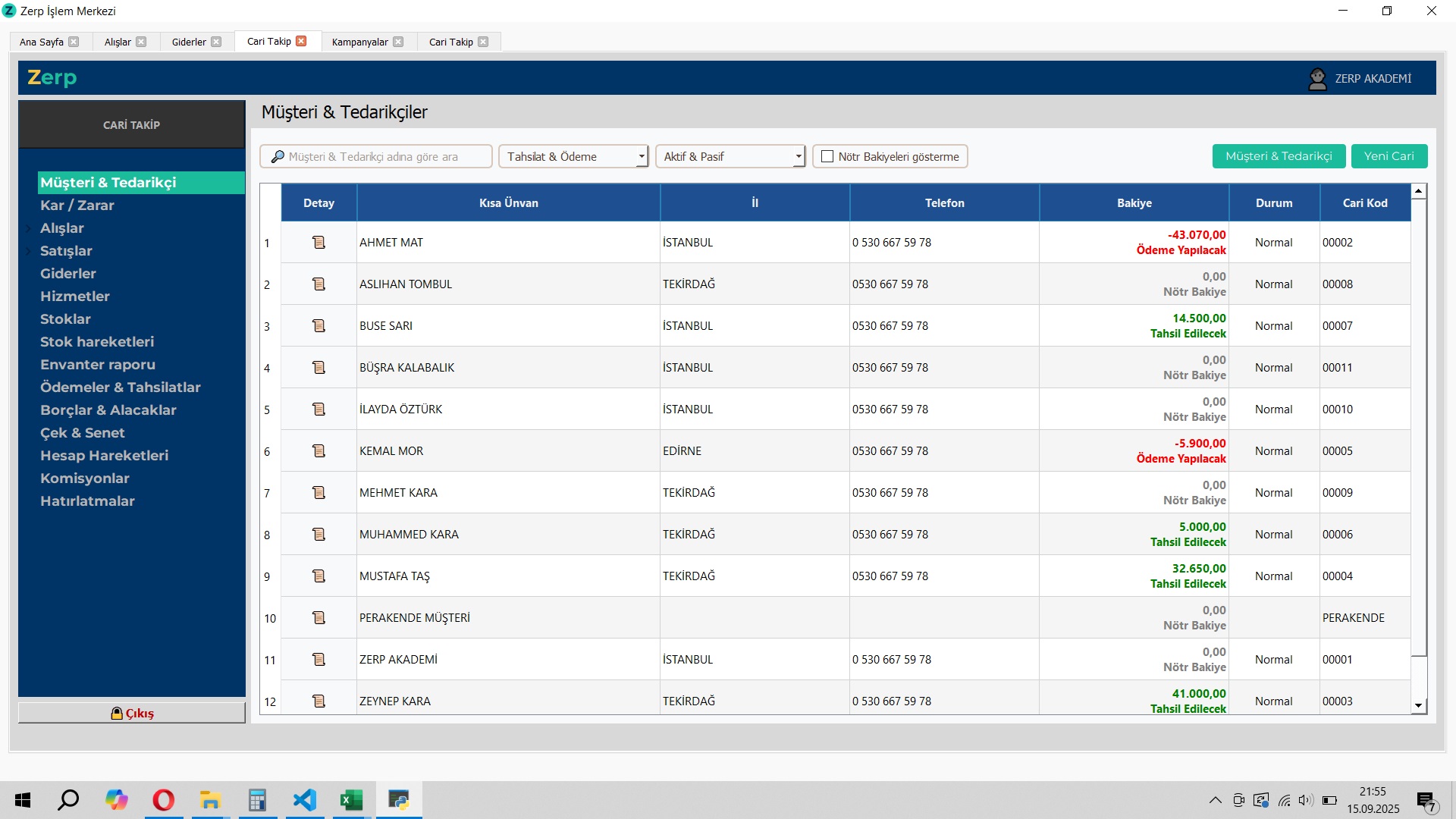Expand the Tahsilat & Ödeme dropdown

click(x=641, y=157)
